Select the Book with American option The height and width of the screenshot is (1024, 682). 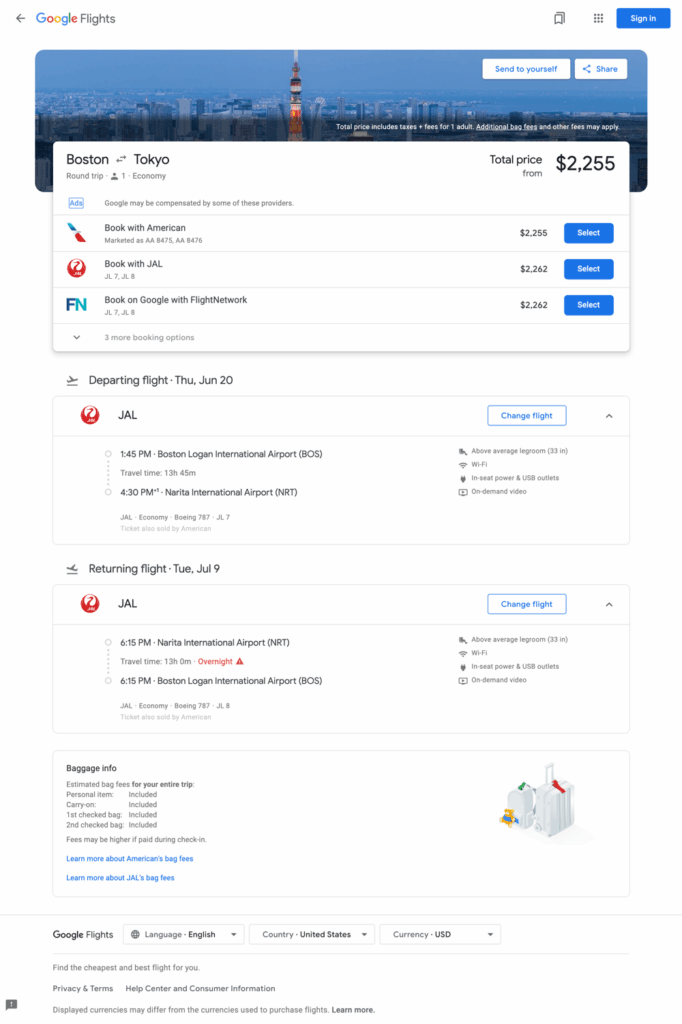(588, 232)
